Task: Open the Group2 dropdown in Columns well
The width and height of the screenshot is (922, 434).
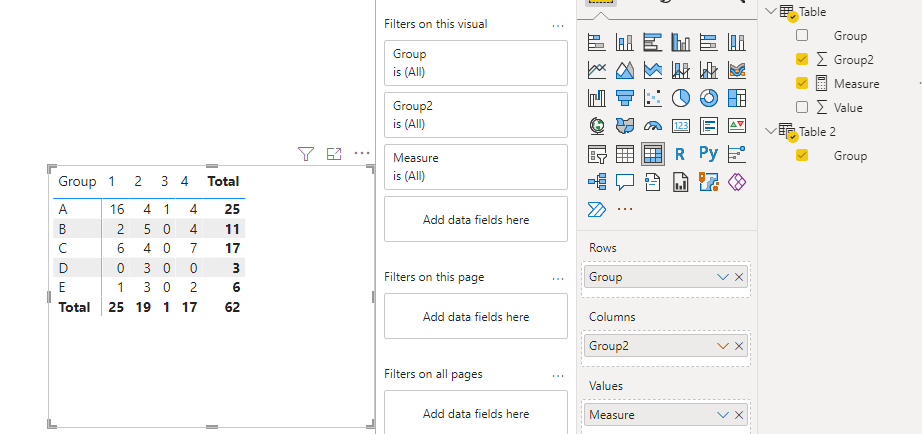Action: pos(723,346)
